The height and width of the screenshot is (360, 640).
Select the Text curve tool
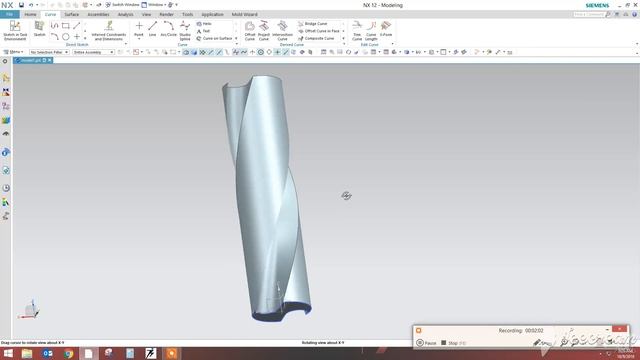click(203, 31)
